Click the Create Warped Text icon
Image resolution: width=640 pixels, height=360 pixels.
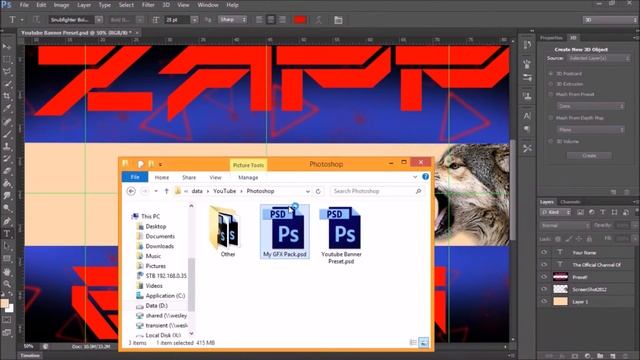[318, 20]
